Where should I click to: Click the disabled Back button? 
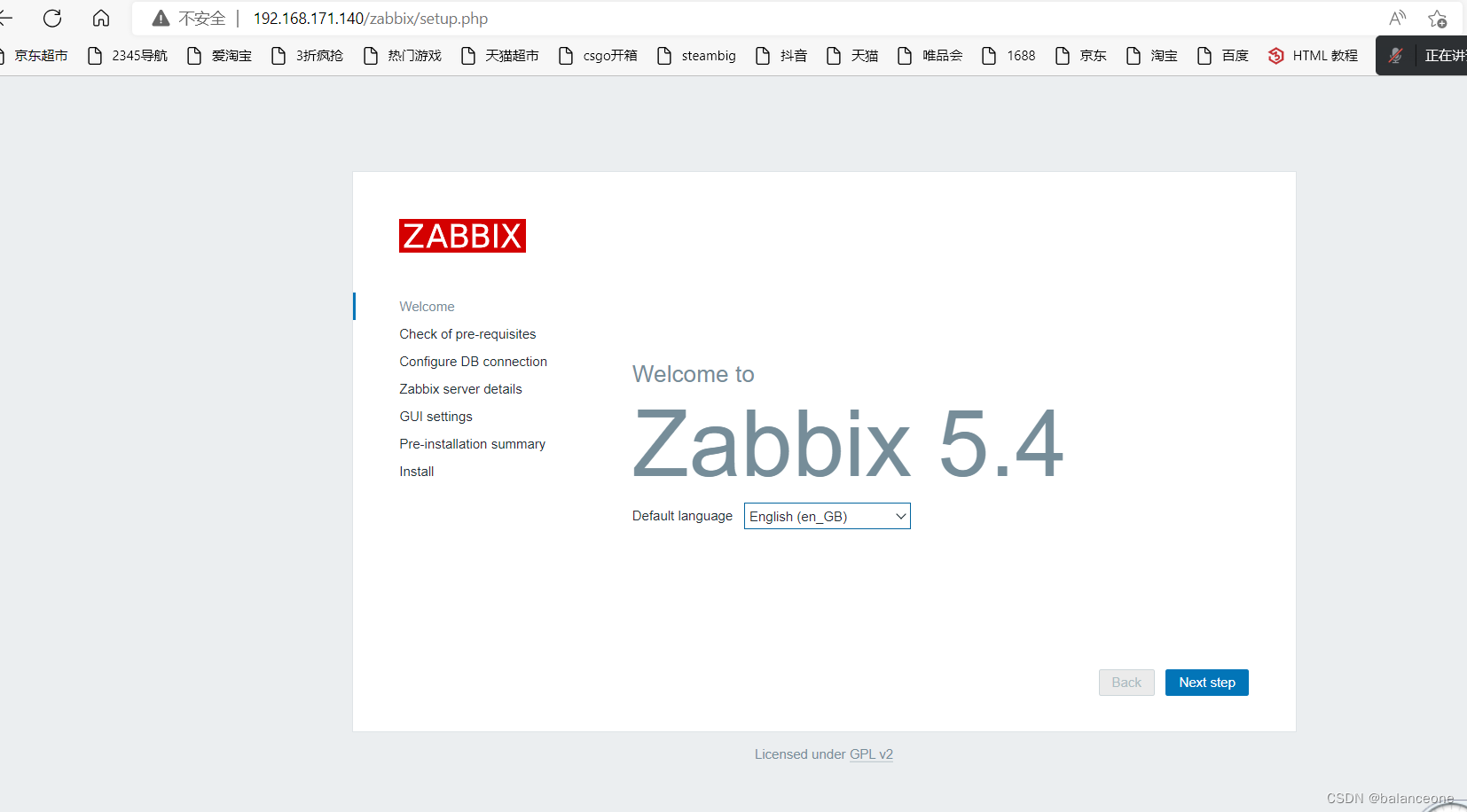[x=1126, y=683]
